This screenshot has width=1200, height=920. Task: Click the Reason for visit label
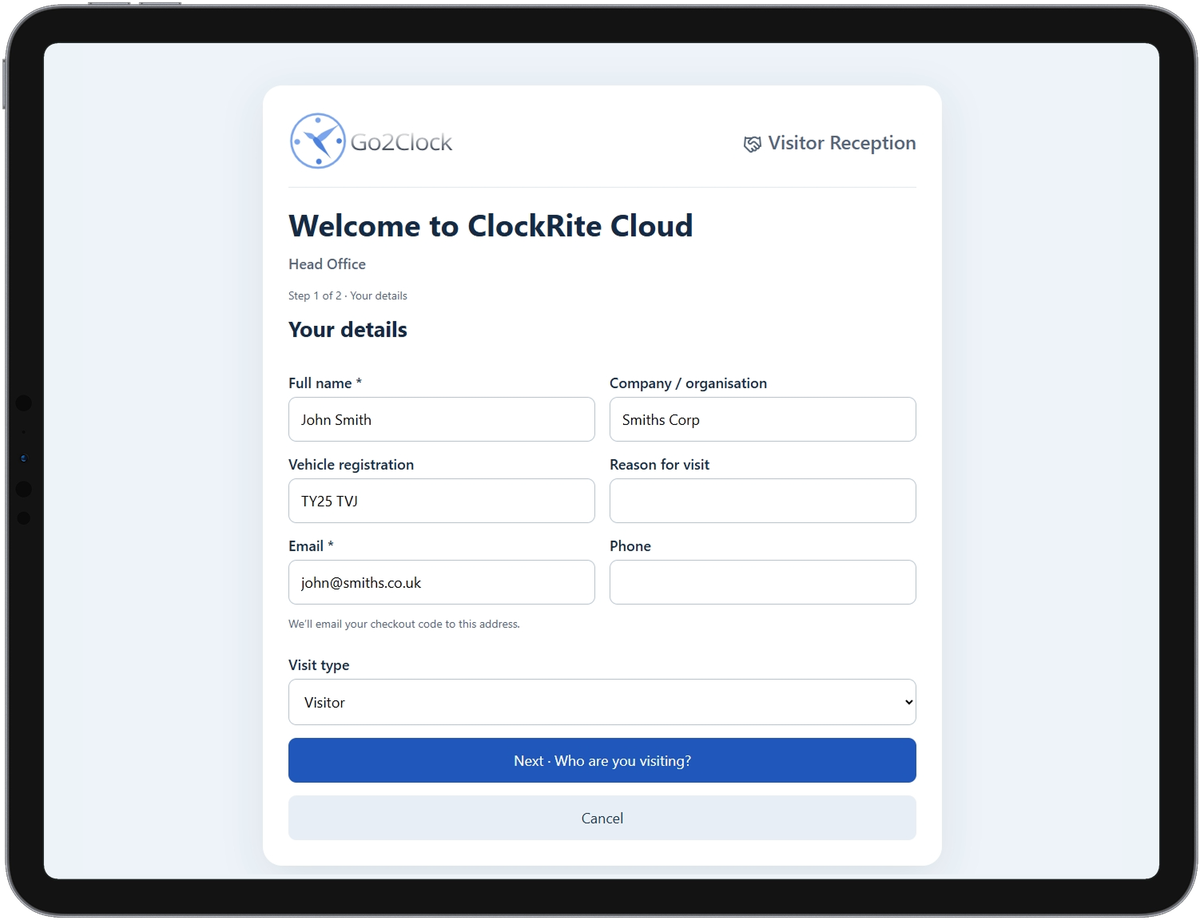click(x=660, y=465)
